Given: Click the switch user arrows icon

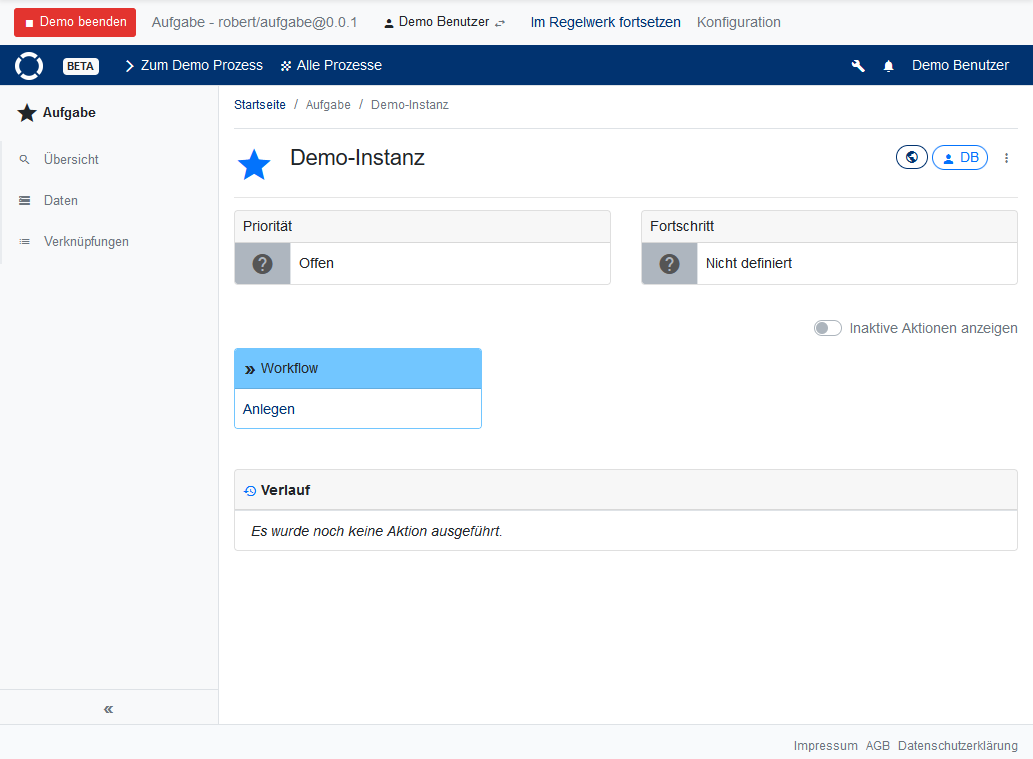Looking at the screenshot, I should [500, 23].
